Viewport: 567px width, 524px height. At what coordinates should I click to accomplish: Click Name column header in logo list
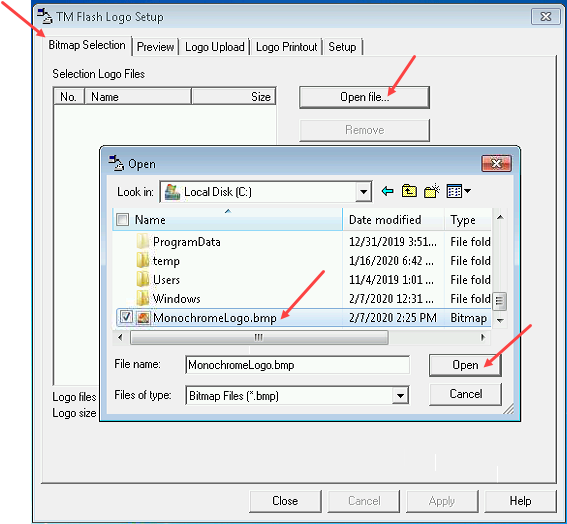click(138, 97)
